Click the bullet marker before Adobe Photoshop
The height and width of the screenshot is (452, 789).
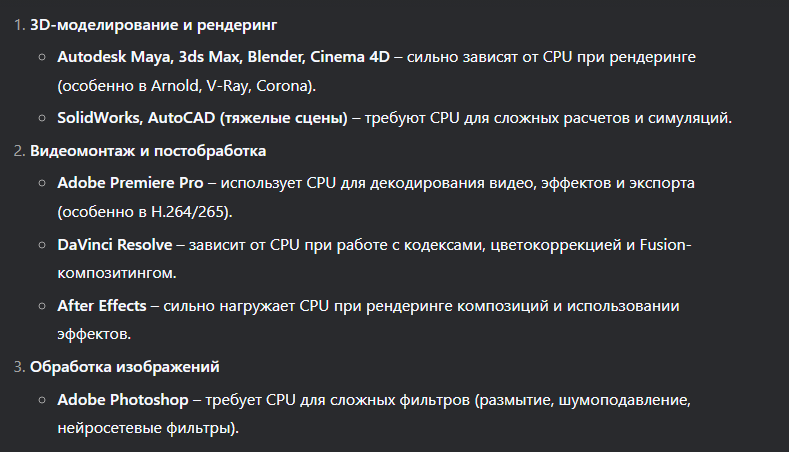coord(42,400)
